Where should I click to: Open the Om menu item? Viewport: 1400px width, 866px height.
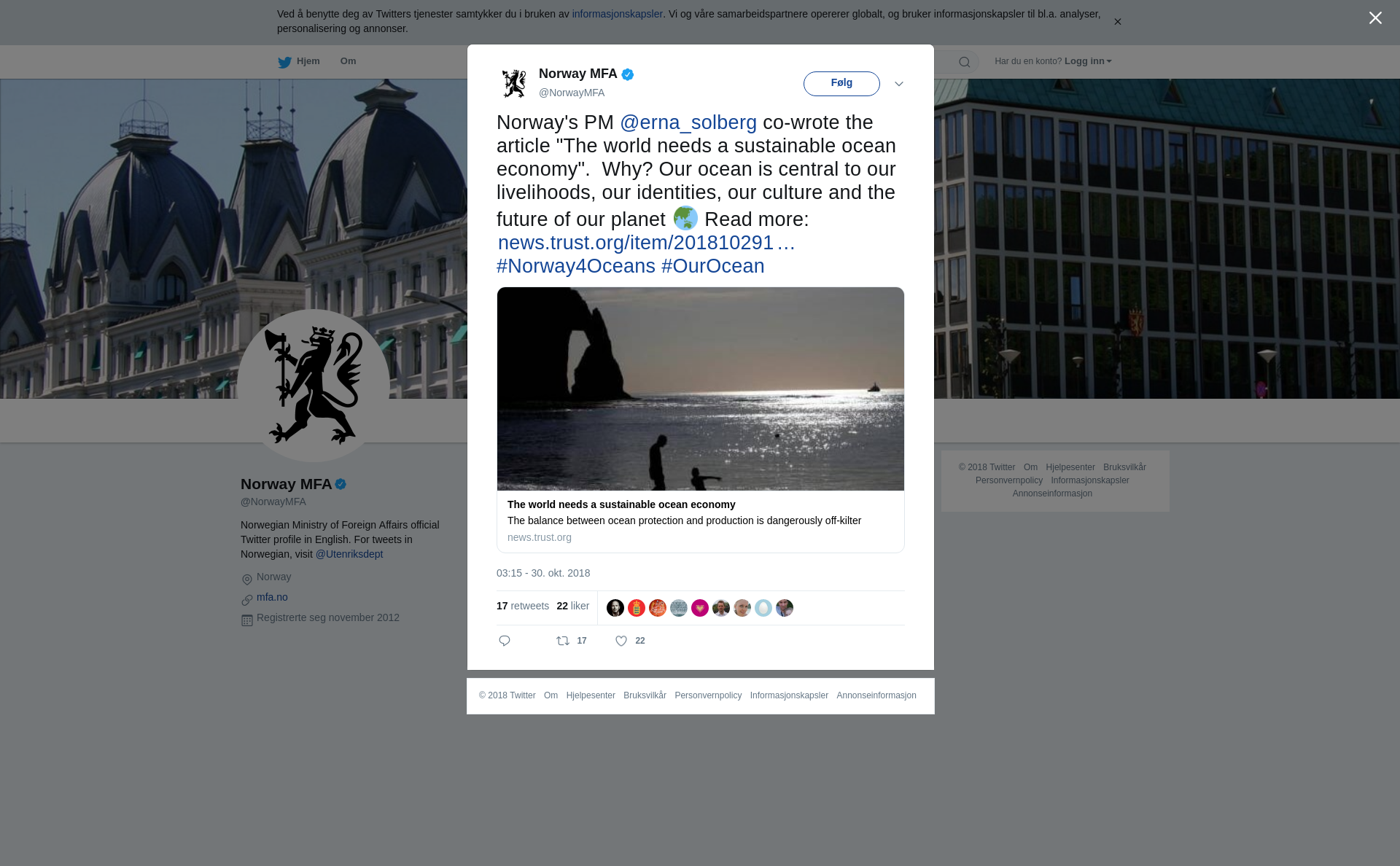[348, 61]
